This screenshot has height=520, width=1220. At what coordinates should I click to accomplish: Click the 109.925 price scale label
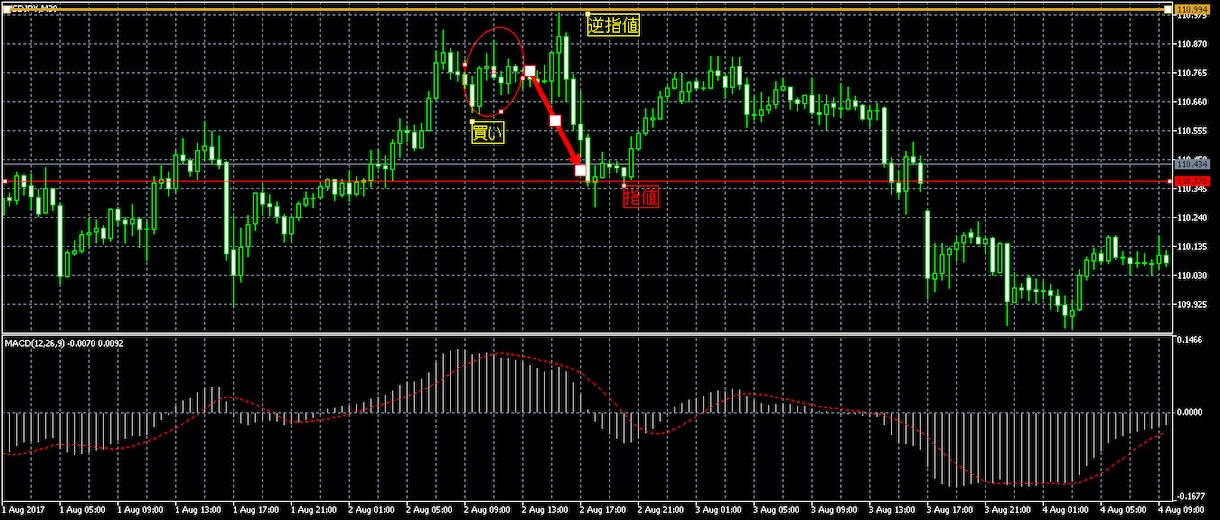click(x=1192, y=305)
